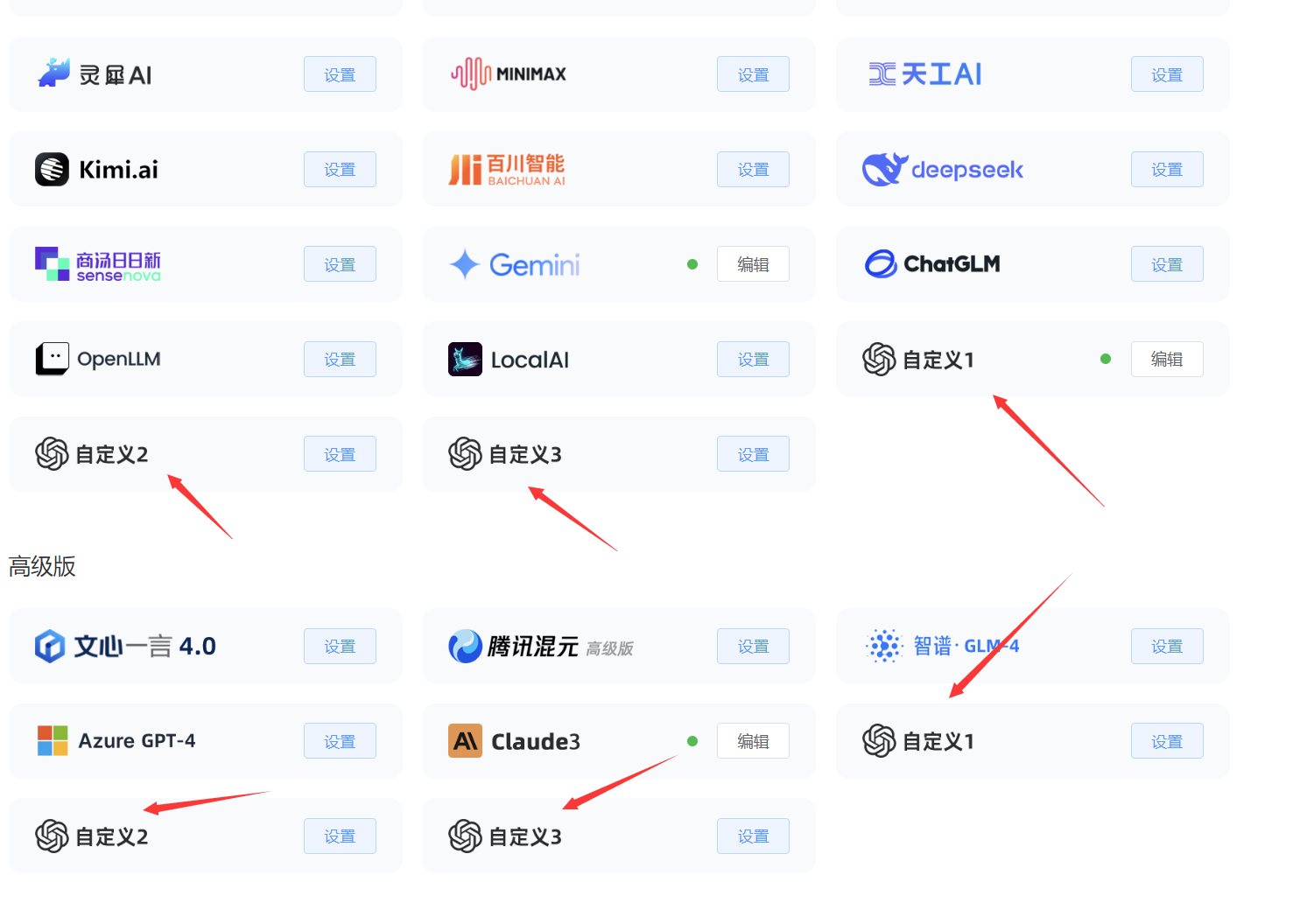Open 设置 for 自定义2 in the 高级版 section

(x=340, y=836)
